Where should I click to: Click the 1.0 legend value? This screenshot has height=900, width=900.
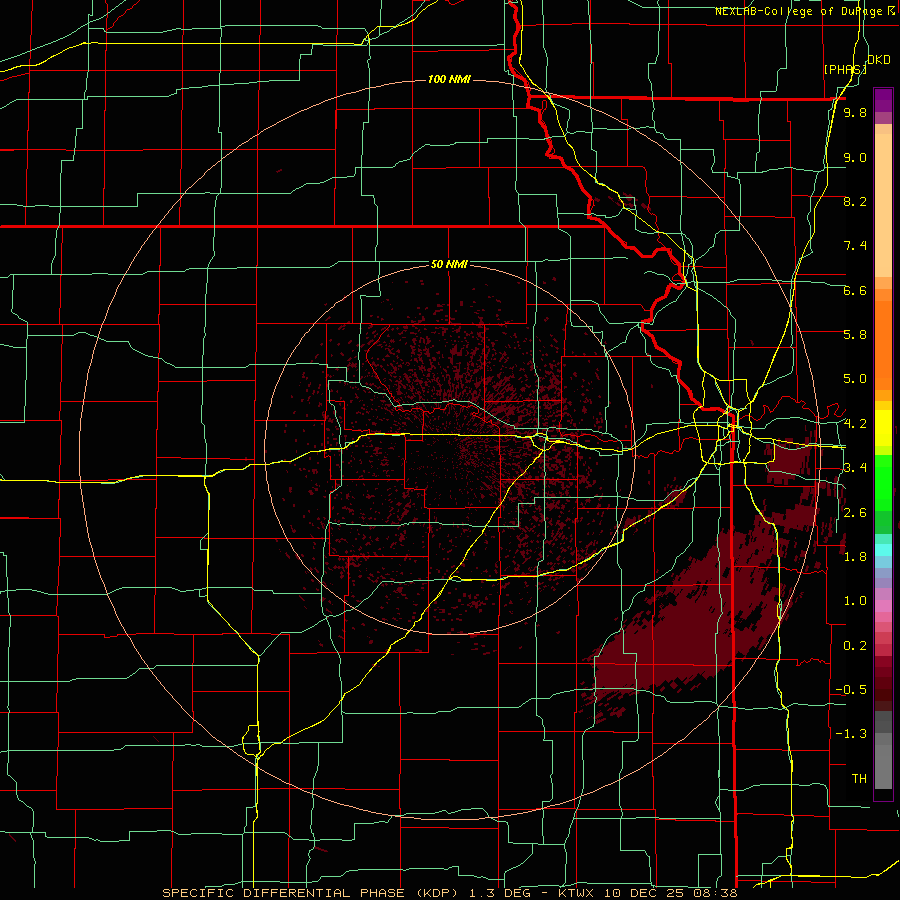click(855, 601)
